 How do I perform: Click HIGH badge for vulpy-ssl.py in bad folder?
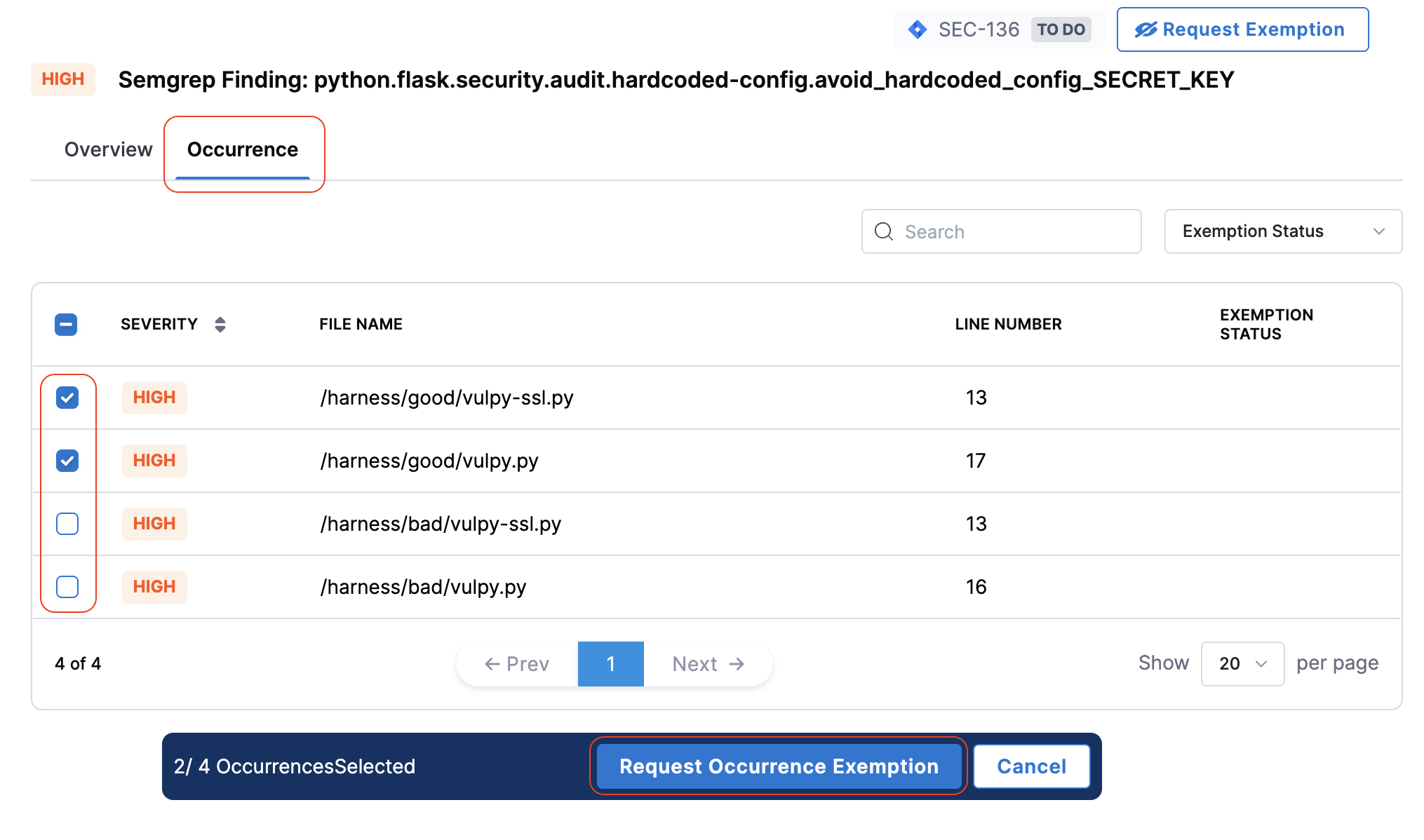154,524
